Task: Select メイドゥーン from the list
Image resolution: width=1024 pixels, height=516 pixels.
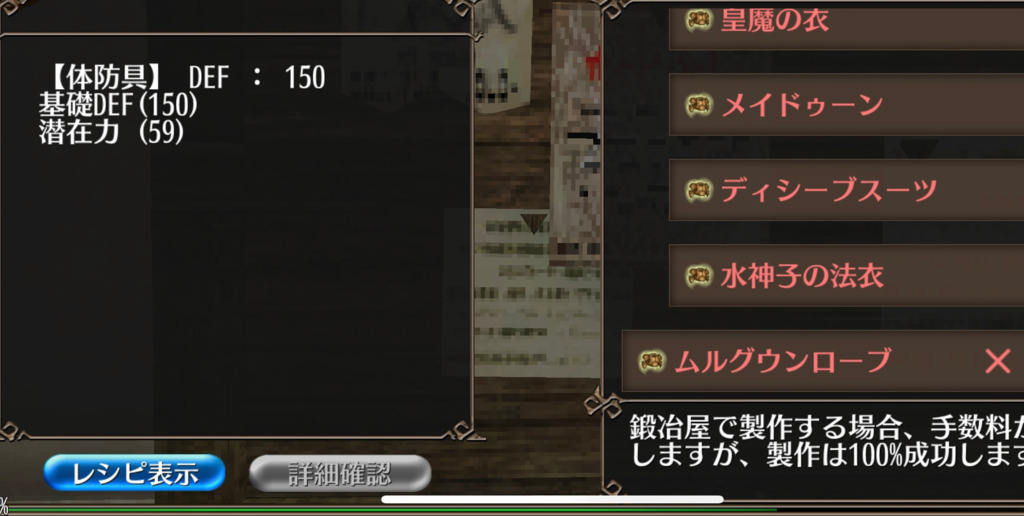Action: [x=846, y=105]
